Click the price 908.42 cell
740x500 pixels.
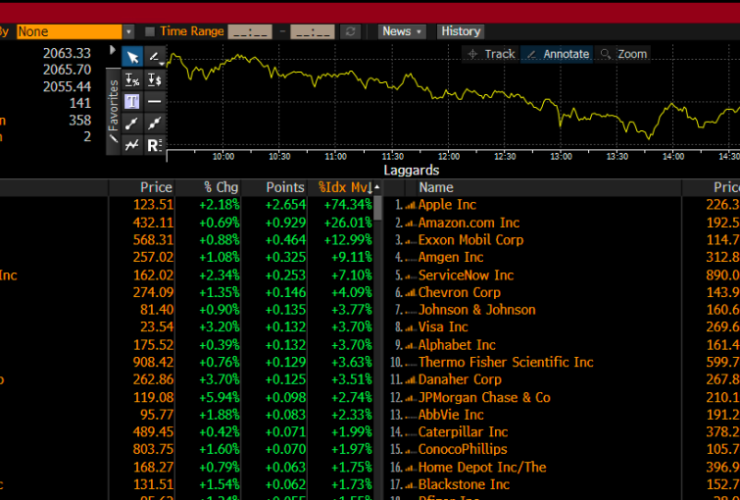click(152, 362)
